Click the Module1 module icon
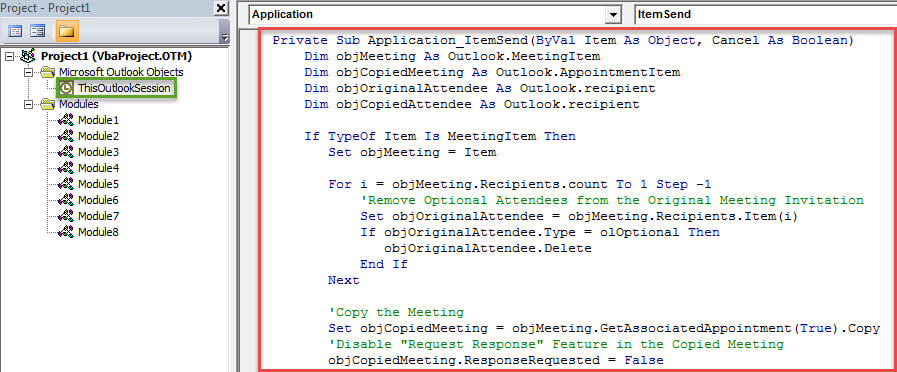Image resolution: width=897 pixels, height=372 pixels. point(66,120)
